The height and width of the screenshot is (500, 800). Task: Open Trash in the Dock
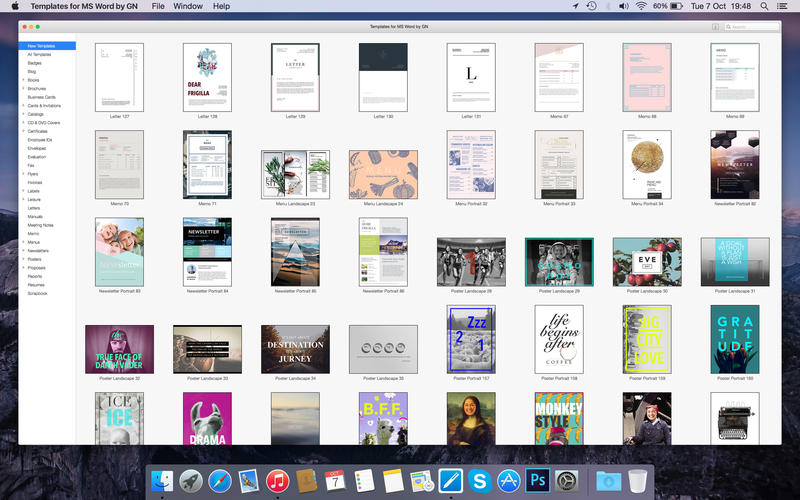click(637, 481)
